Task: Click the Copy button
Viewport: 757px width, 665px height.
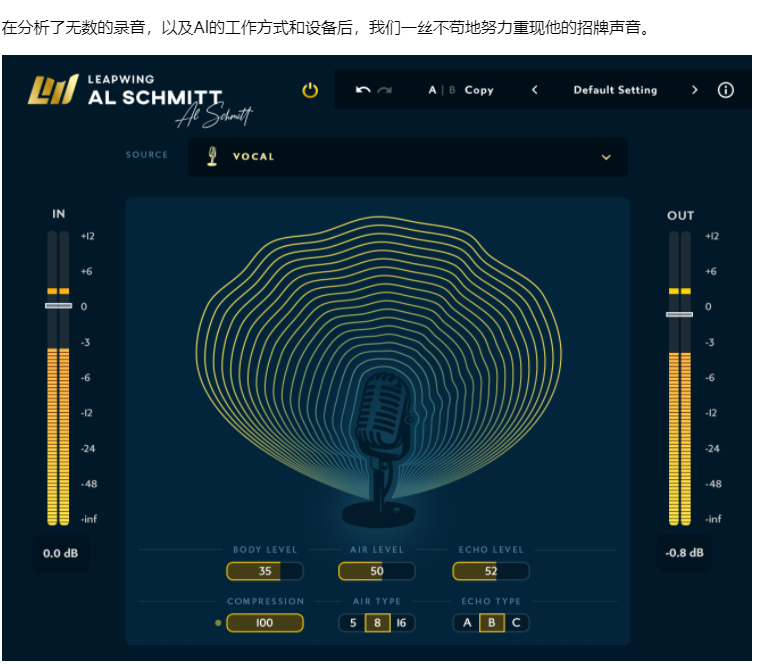Action: 479,90
